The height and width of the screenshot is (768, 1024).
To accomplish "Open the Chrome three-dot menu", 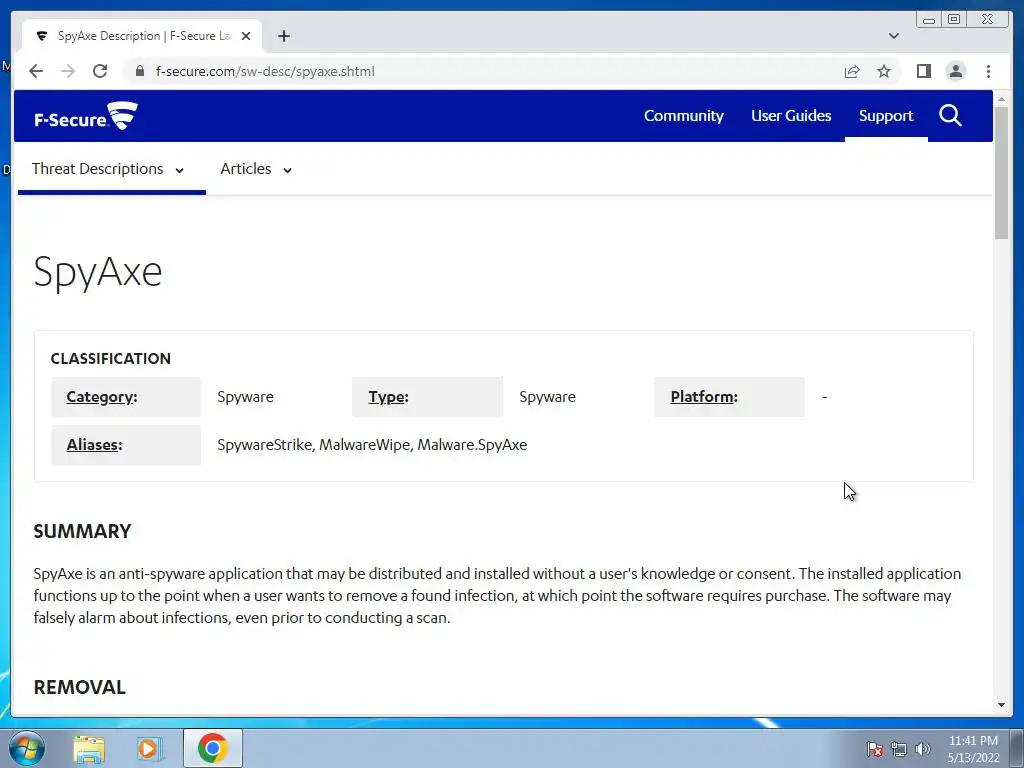I will [x=988, y=71].
